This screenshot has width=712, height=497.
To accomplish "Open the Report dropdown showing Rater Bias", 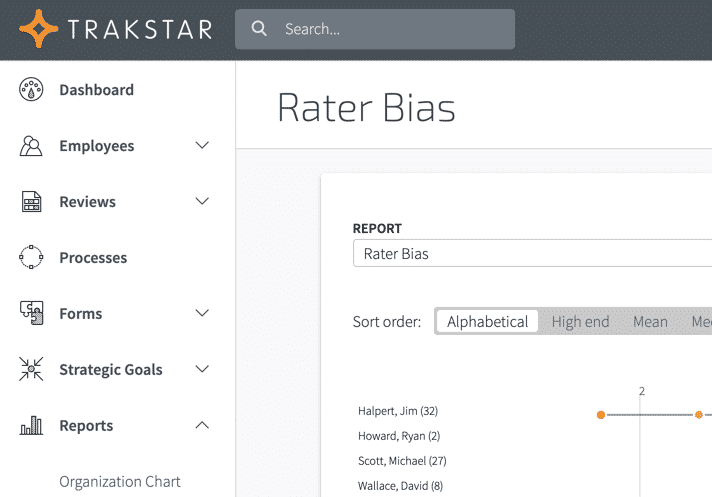I will [x=532, y=253].
